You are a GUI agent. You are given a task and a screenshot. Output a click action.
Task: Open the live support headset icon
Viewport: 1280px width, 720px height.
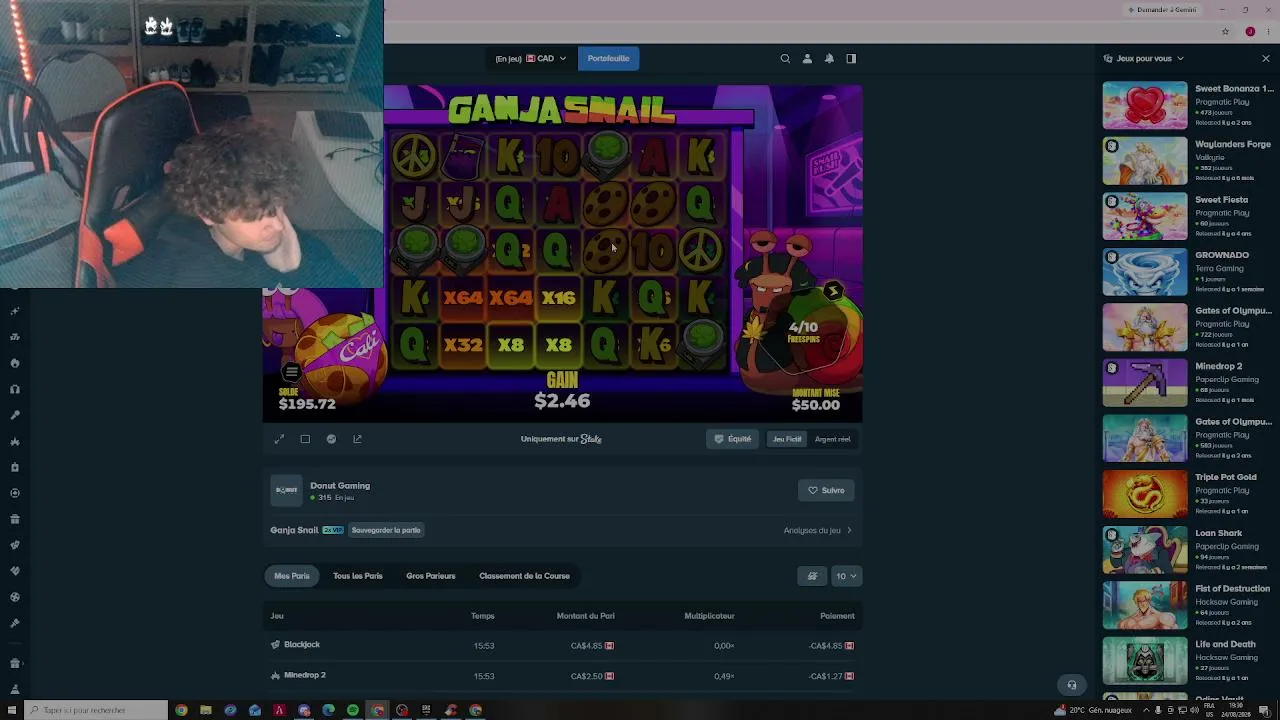click(1071, 685)
